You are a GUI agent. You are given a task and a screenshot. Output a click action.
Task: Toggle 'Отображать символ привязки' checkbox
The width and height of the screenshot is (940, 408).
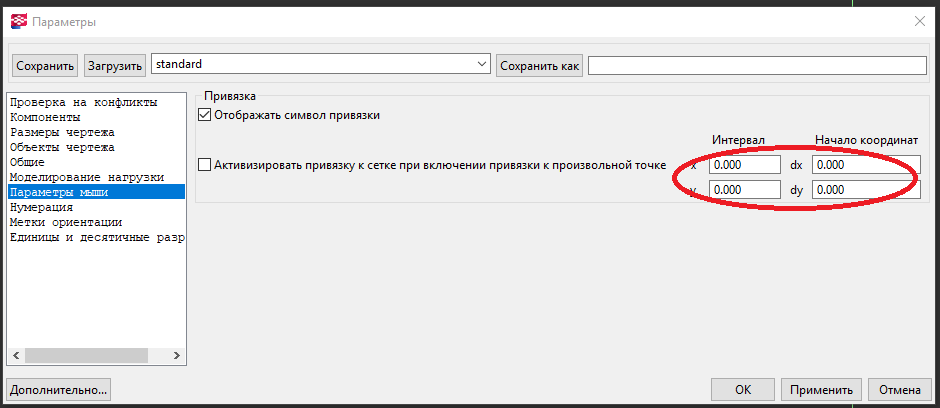click(206, 115)
